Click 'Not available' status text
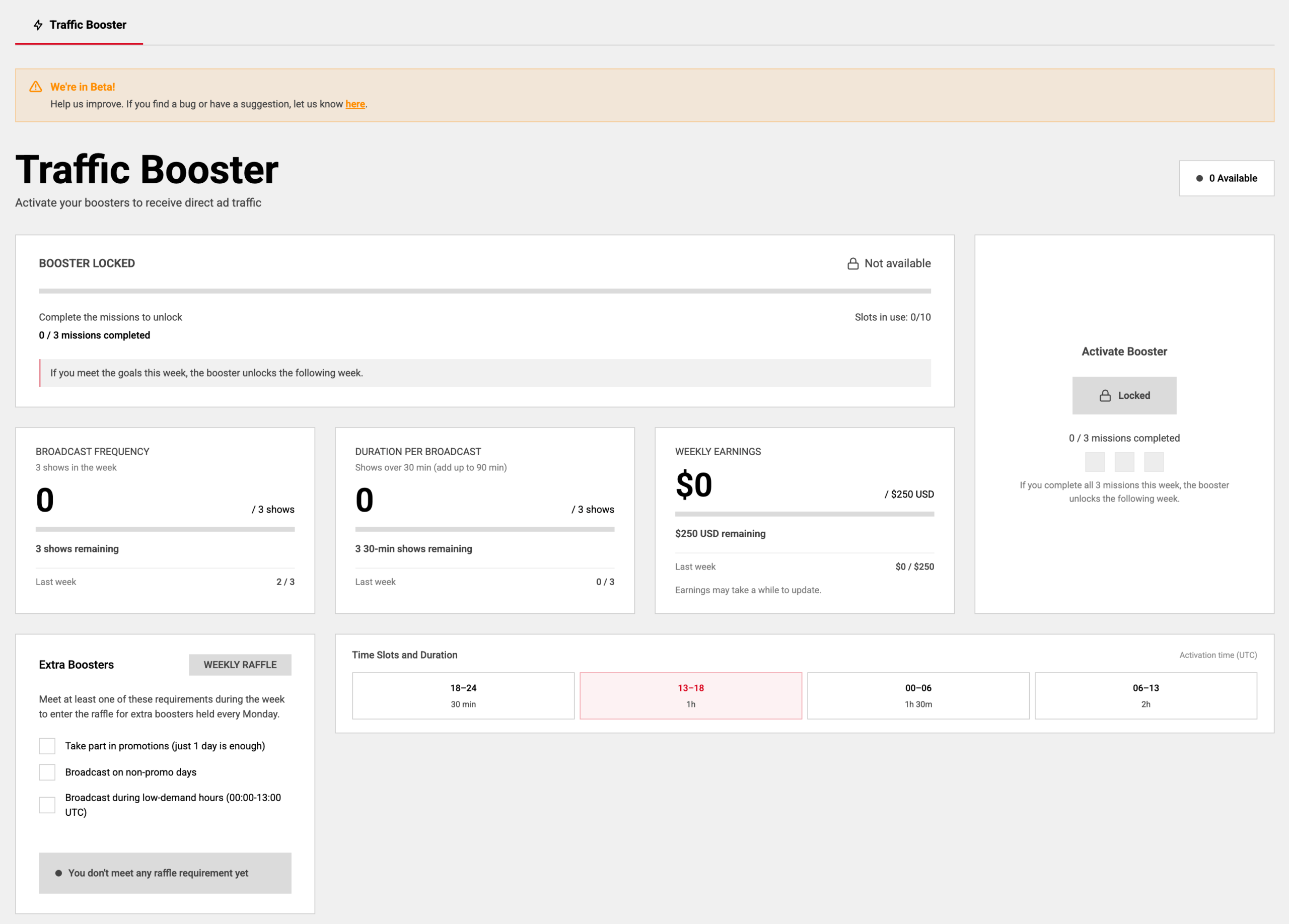The height and width of the screenshot is (924, 1289). [x=897, y=264]
